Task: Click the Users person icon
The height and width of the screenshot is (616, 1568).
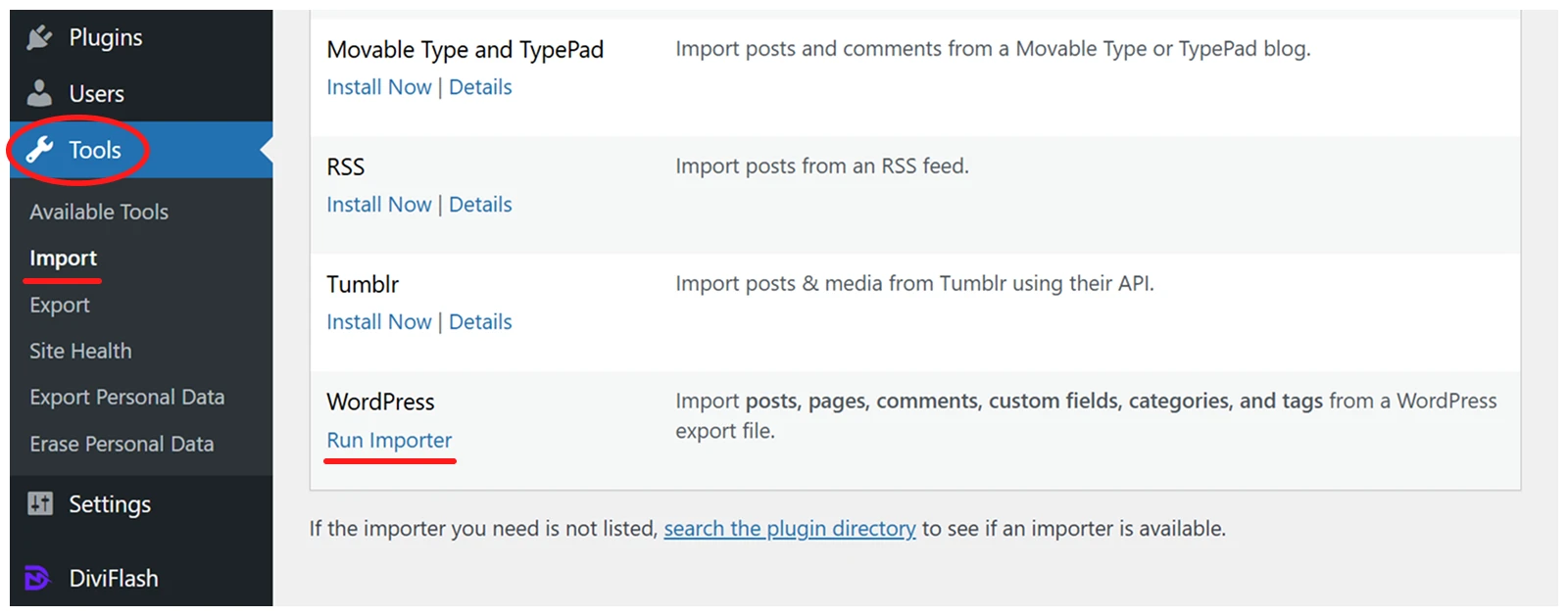Action: point(39,94)
